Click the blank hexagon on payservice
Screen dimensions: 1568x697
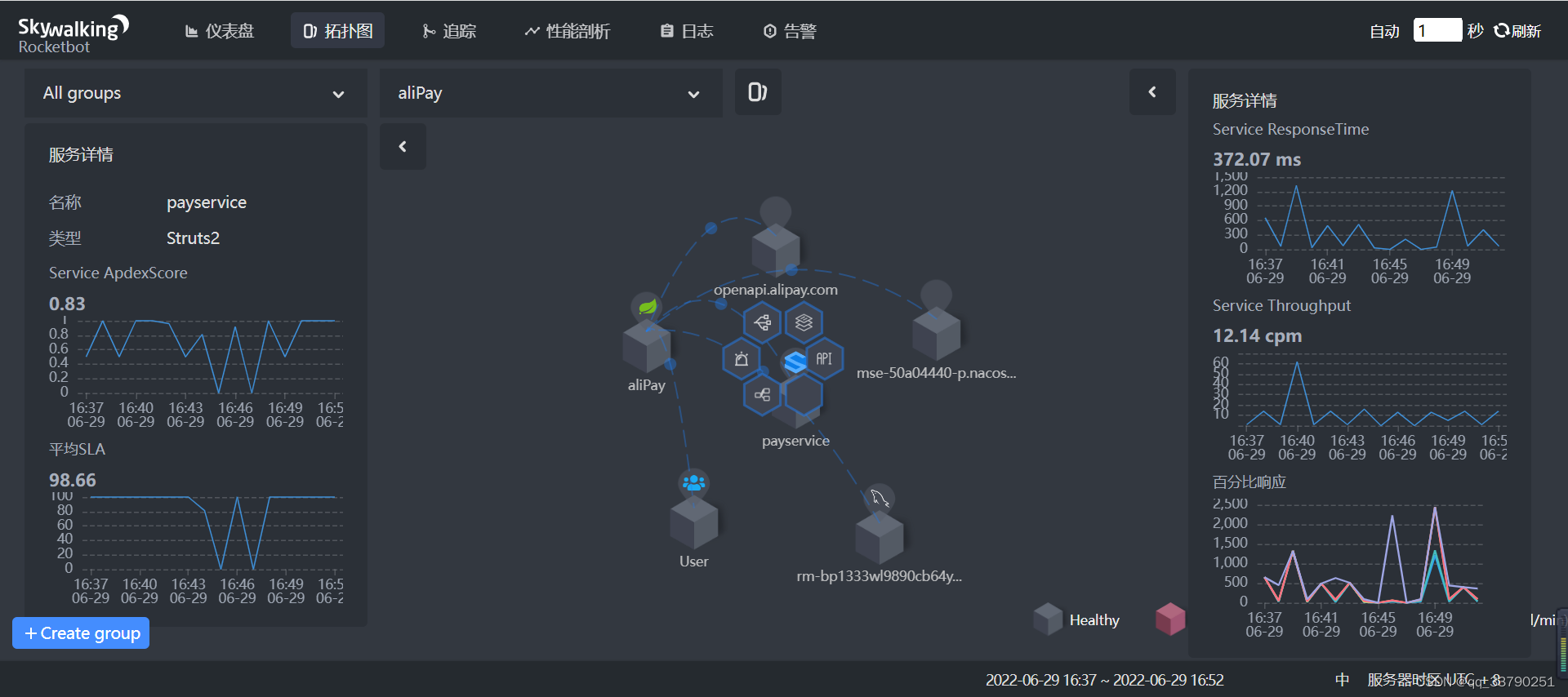pos(804,395)
